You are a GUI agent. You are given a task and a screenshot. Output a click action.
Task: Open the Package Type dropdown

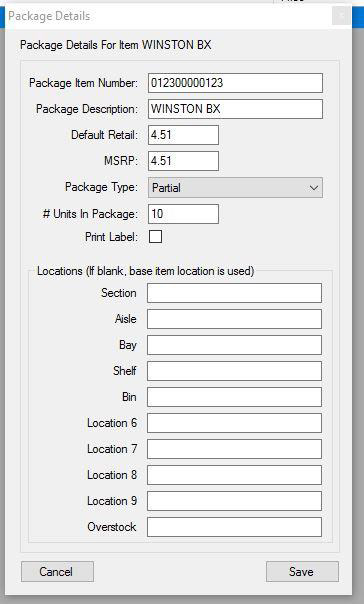[x=235, y=188]
